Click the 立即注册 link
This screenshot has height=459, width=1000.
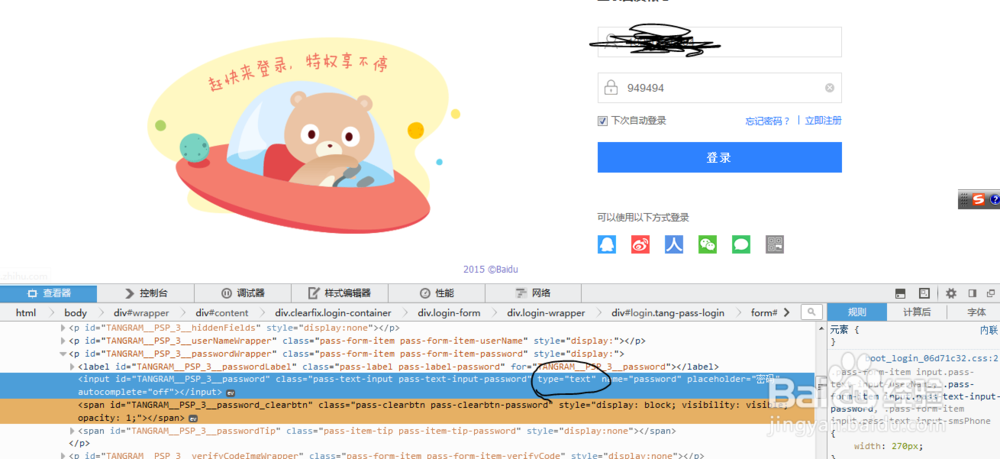tap(823, 120)
